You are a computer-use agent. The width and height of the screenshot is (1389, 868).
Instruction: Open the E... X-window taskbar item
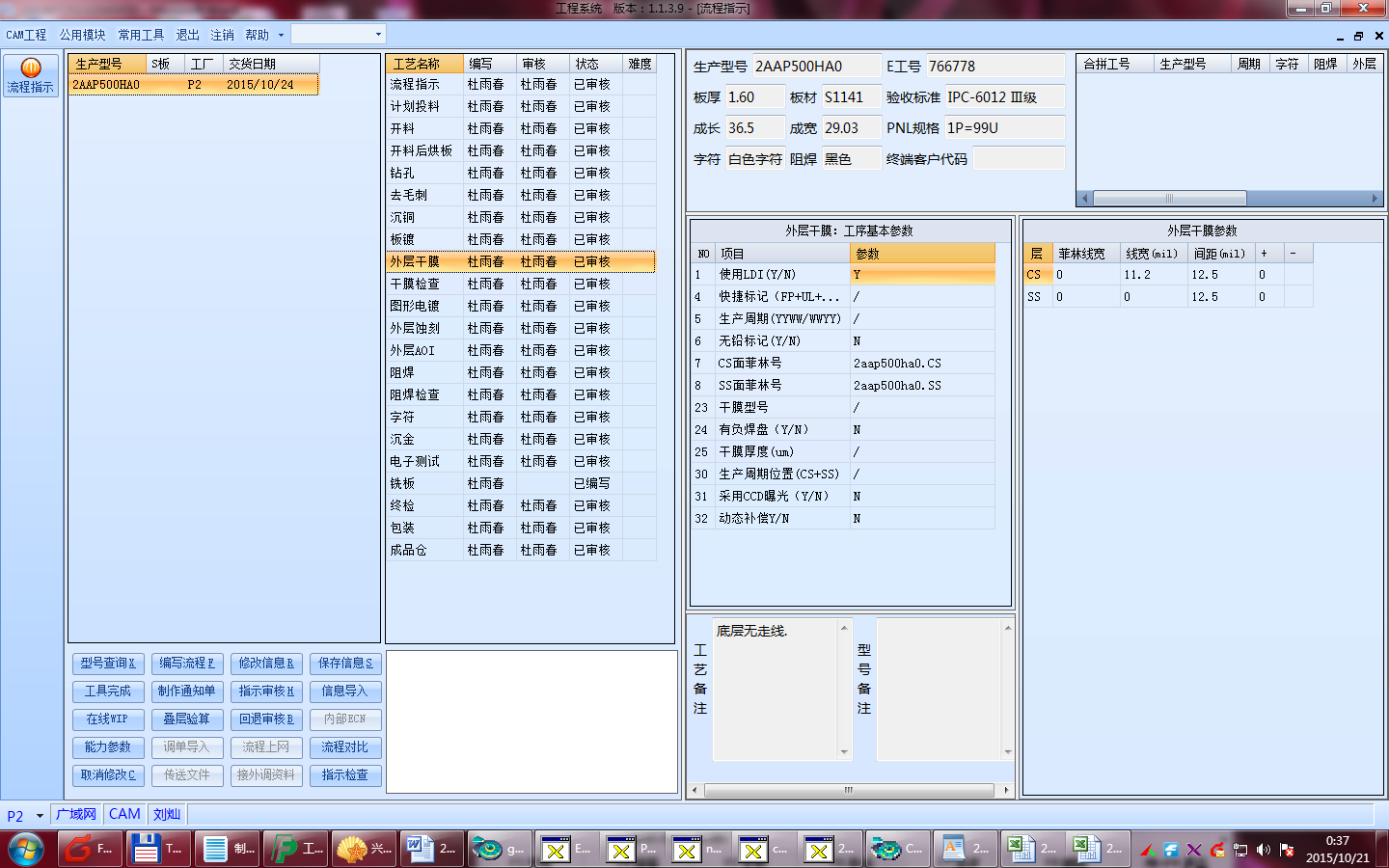[x=566, y=849]
